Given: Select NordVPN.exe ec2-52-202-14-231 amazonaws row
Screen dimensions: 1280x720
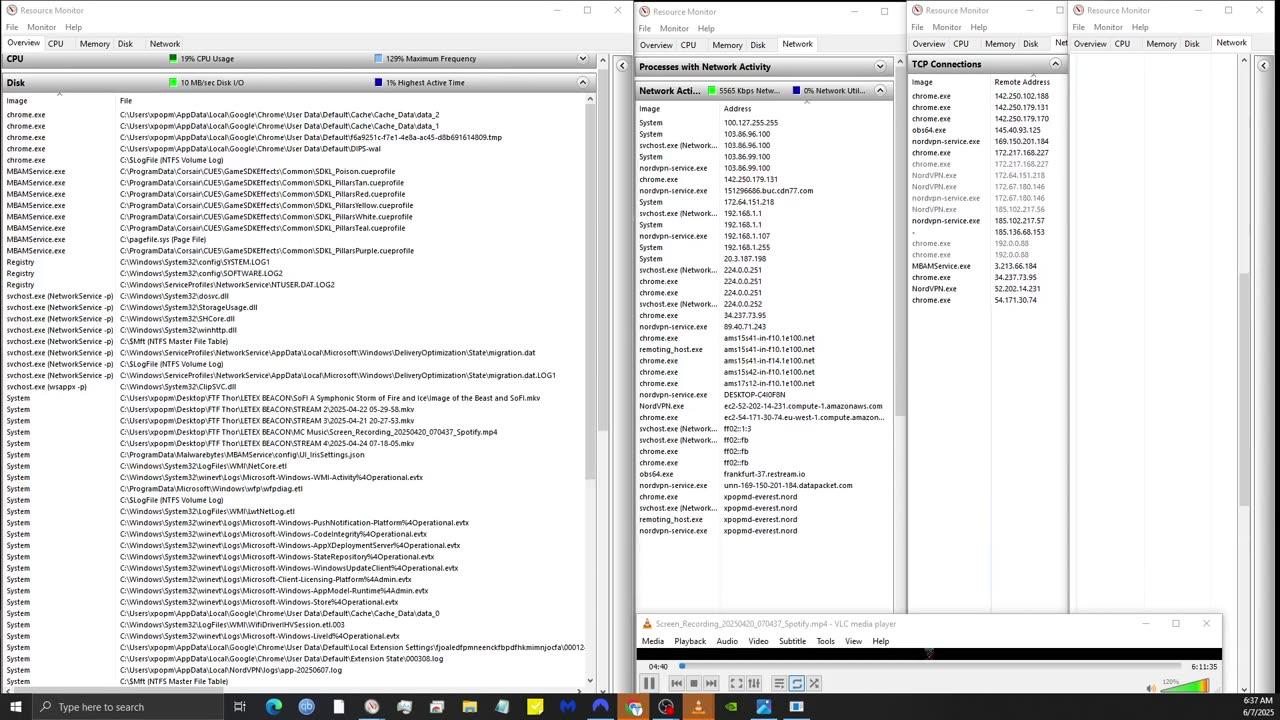Looking at the screenshot, I should pyautogui.click(x=763, y=406).
